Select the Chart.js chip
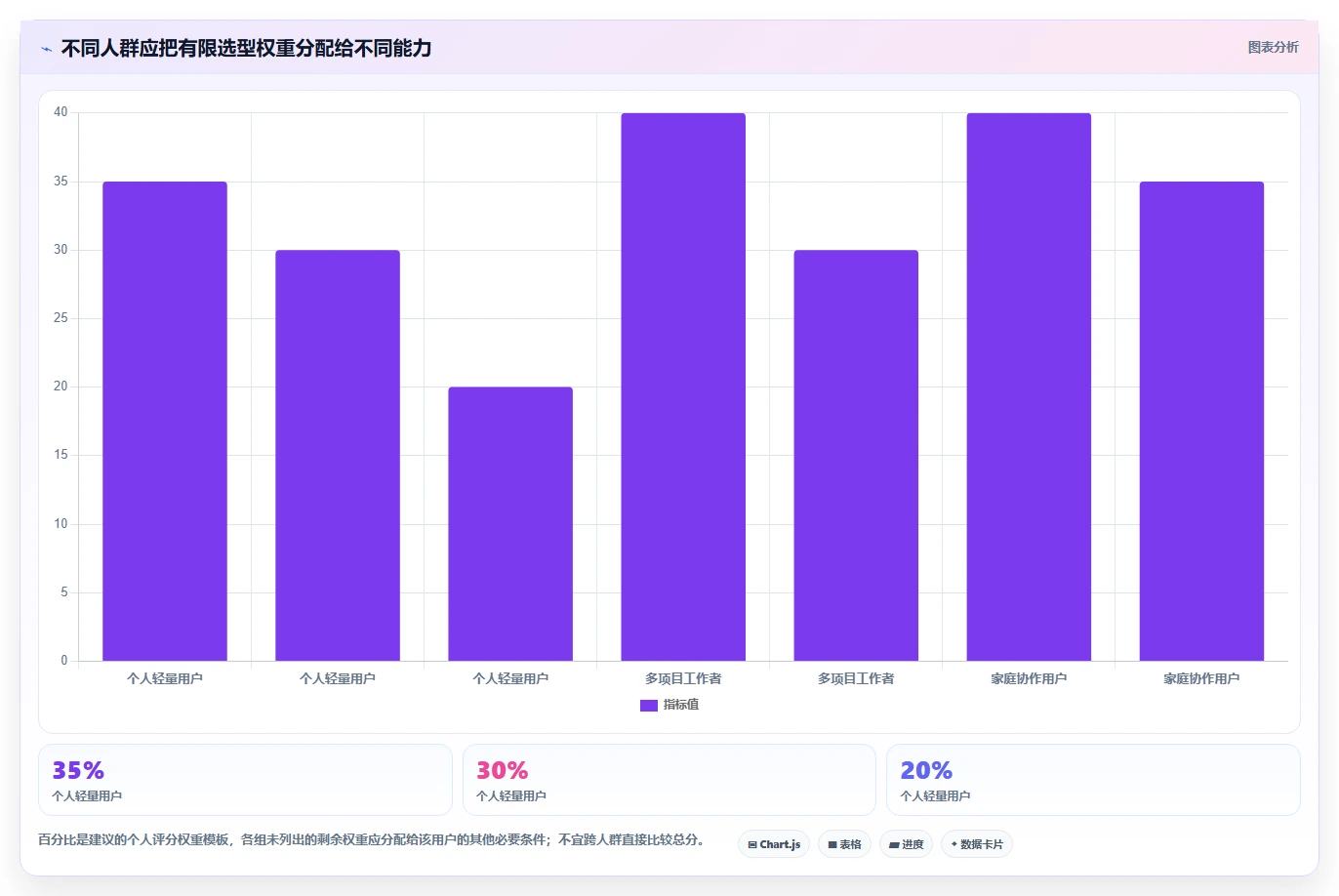 point(774,844)
